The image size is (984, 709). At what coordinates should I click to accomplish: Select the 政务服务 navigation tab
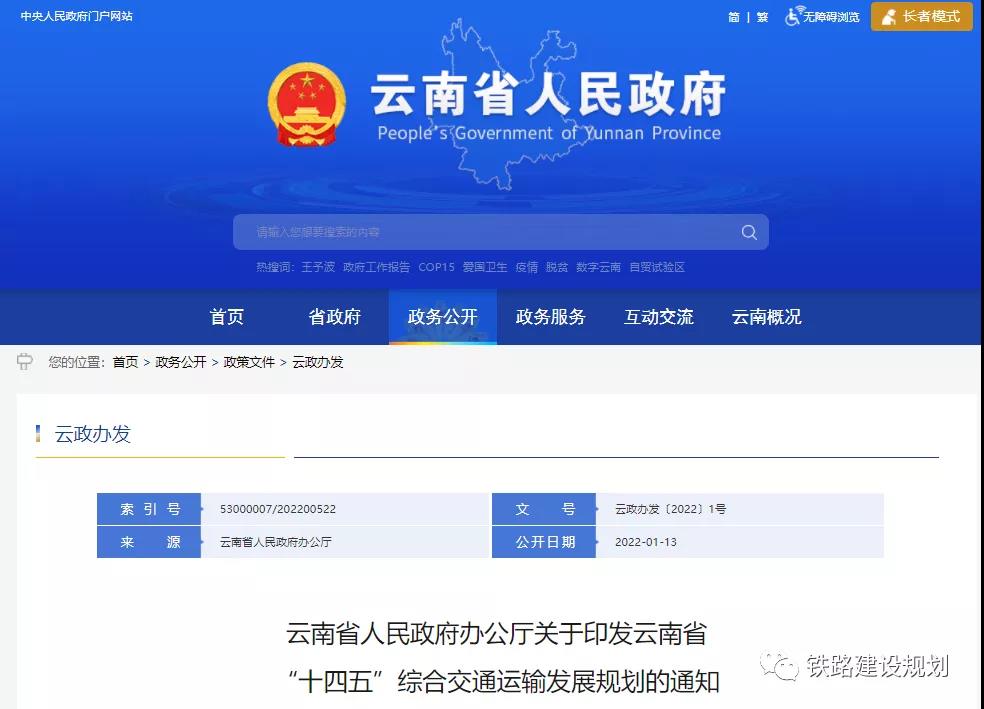550,316
